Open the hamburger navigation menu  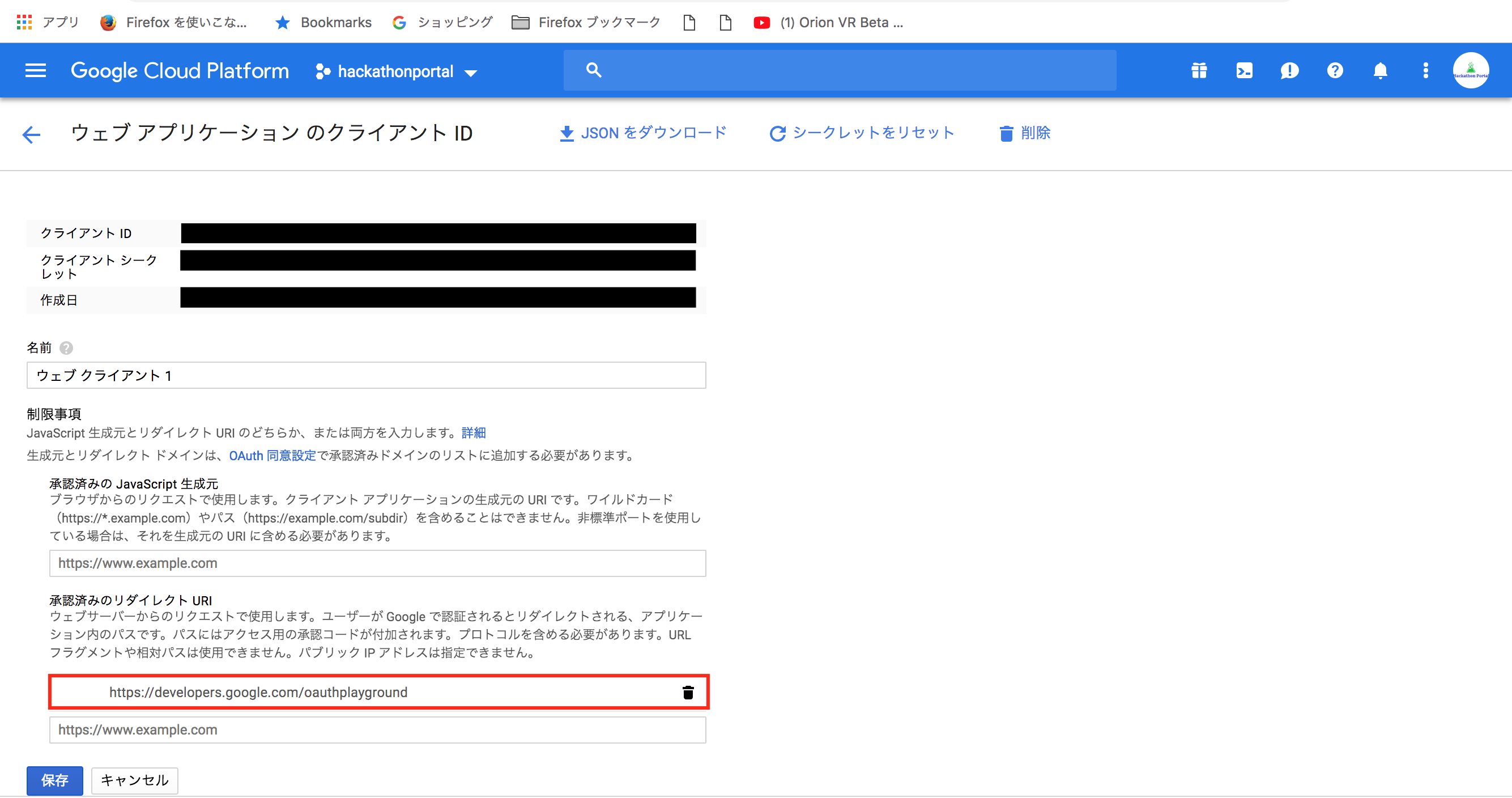35,71
